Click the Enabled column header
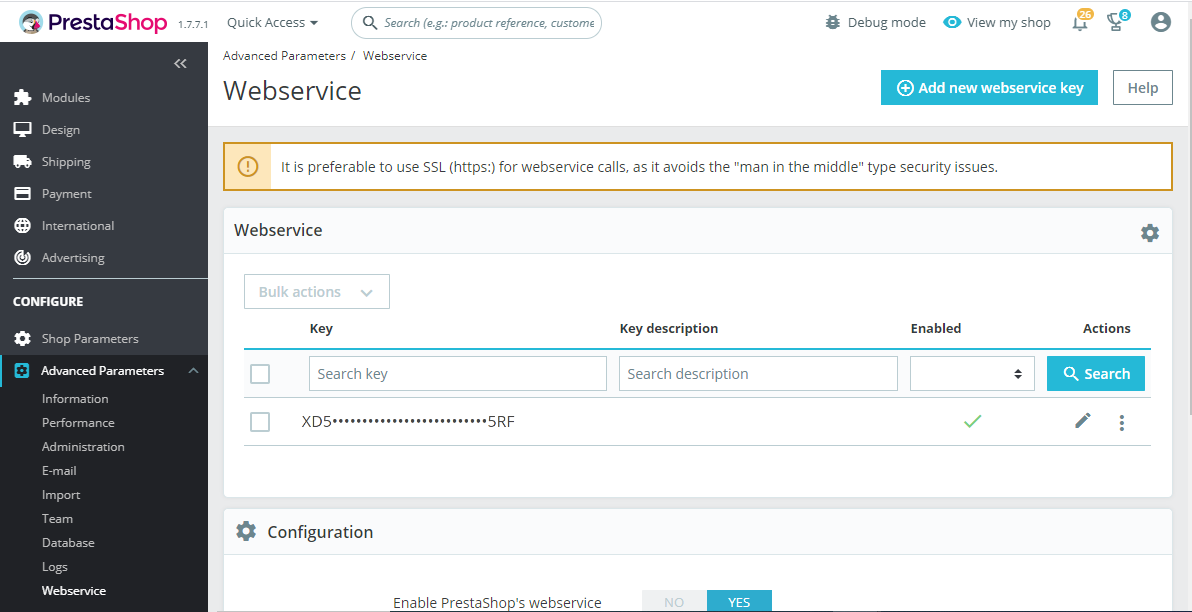 click(x=936, y=328)
